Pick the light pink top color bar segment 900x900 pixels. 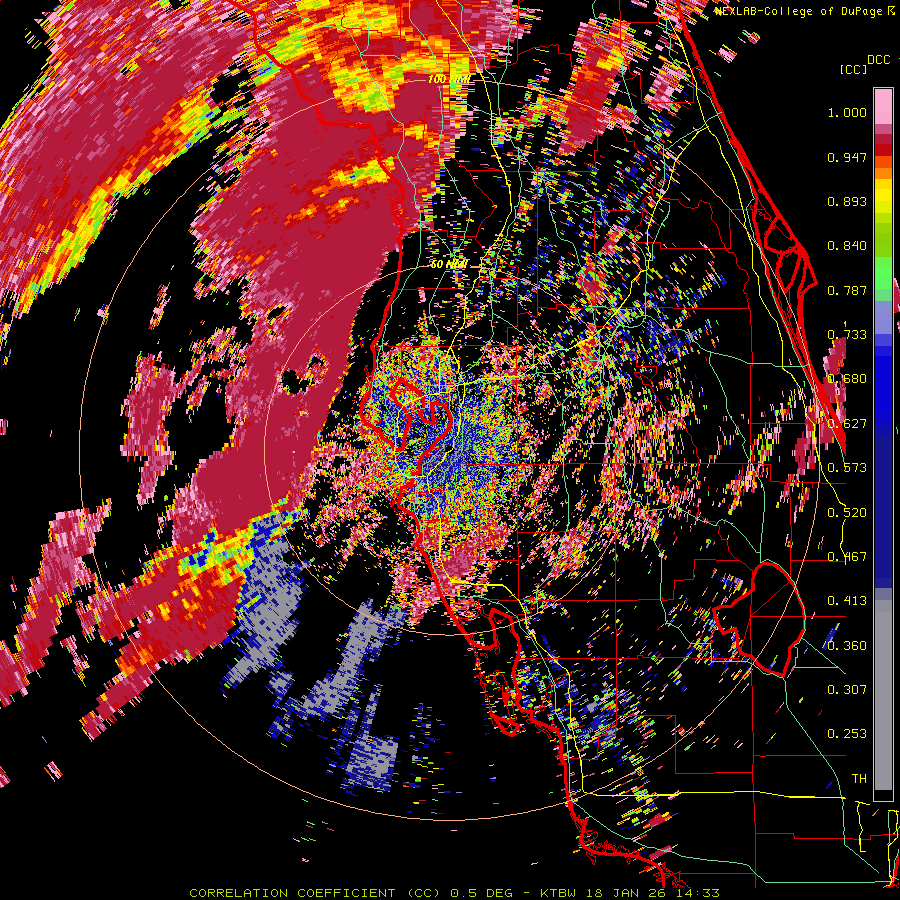[x=883, y=106]
